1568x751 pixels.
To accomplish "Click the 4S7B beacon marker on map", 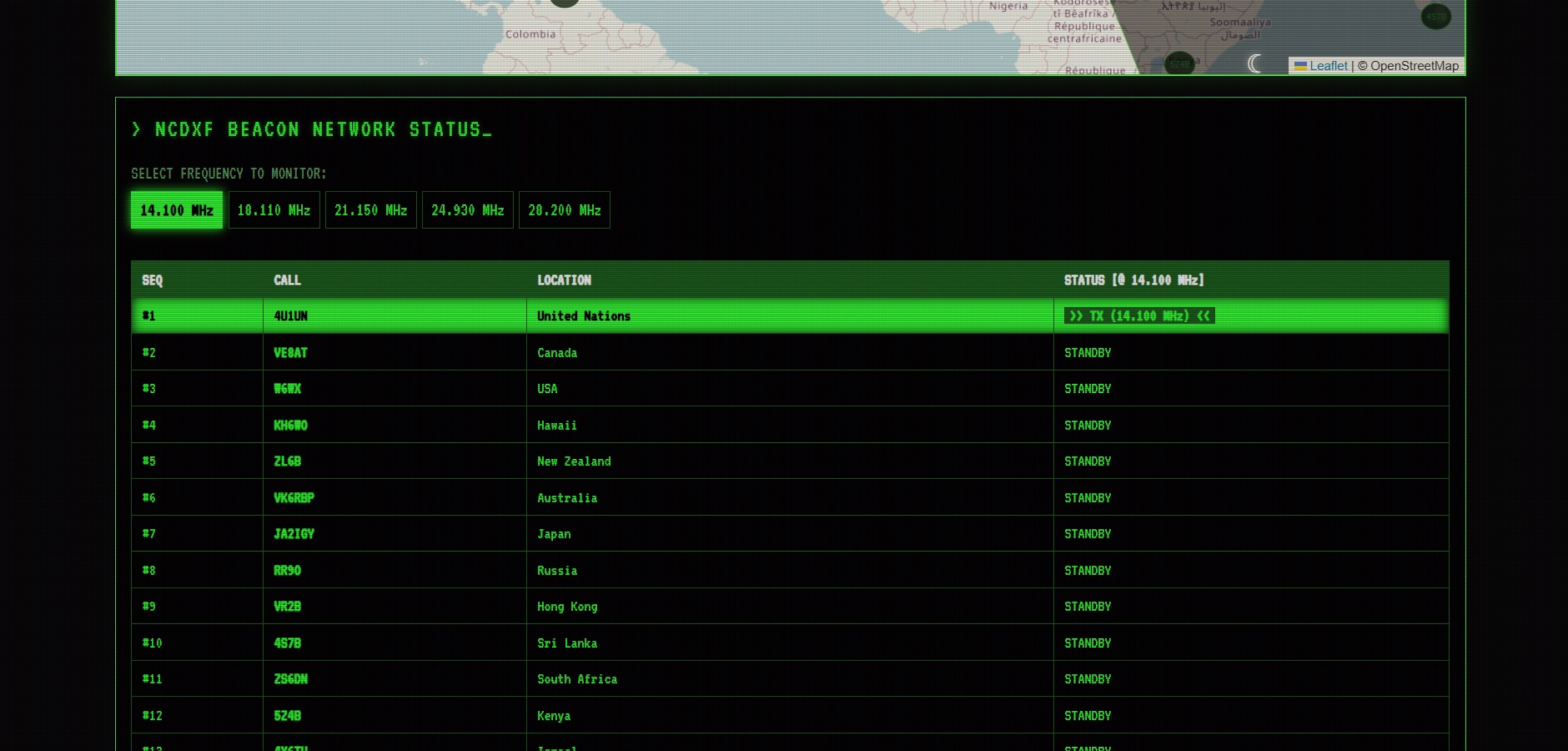I will [1435, 16].
